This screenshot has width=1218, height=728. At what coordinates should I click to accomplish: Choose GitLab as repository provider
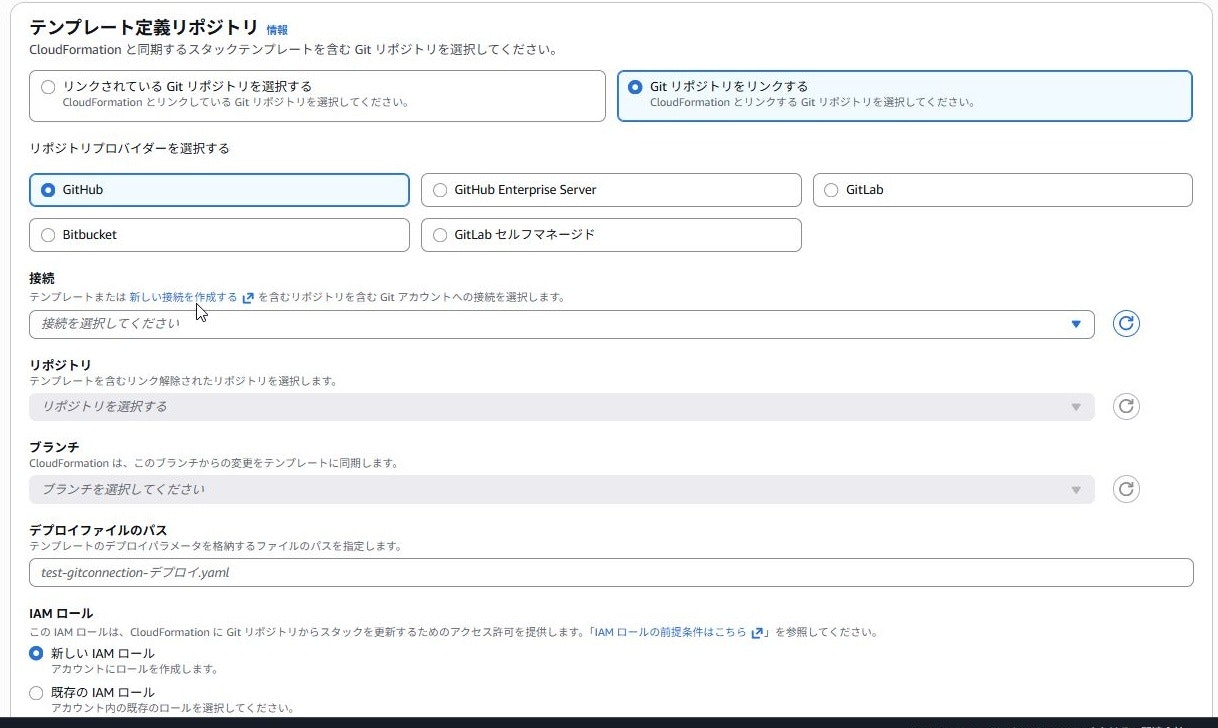(1003, 190)
